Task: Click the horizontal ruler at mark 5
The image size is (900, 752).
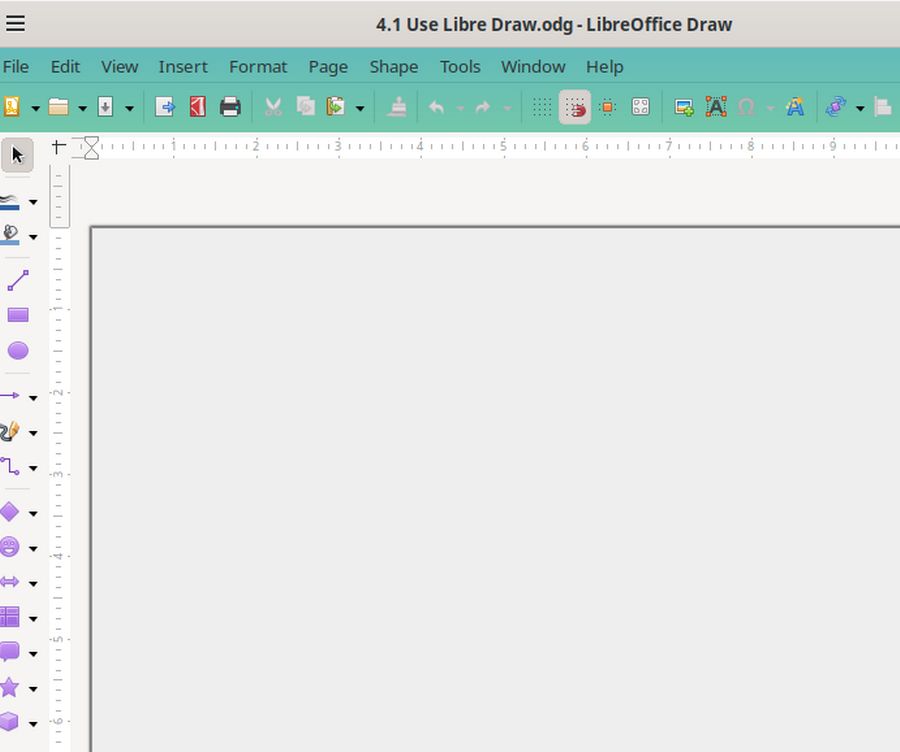Action: coord(503,147)
